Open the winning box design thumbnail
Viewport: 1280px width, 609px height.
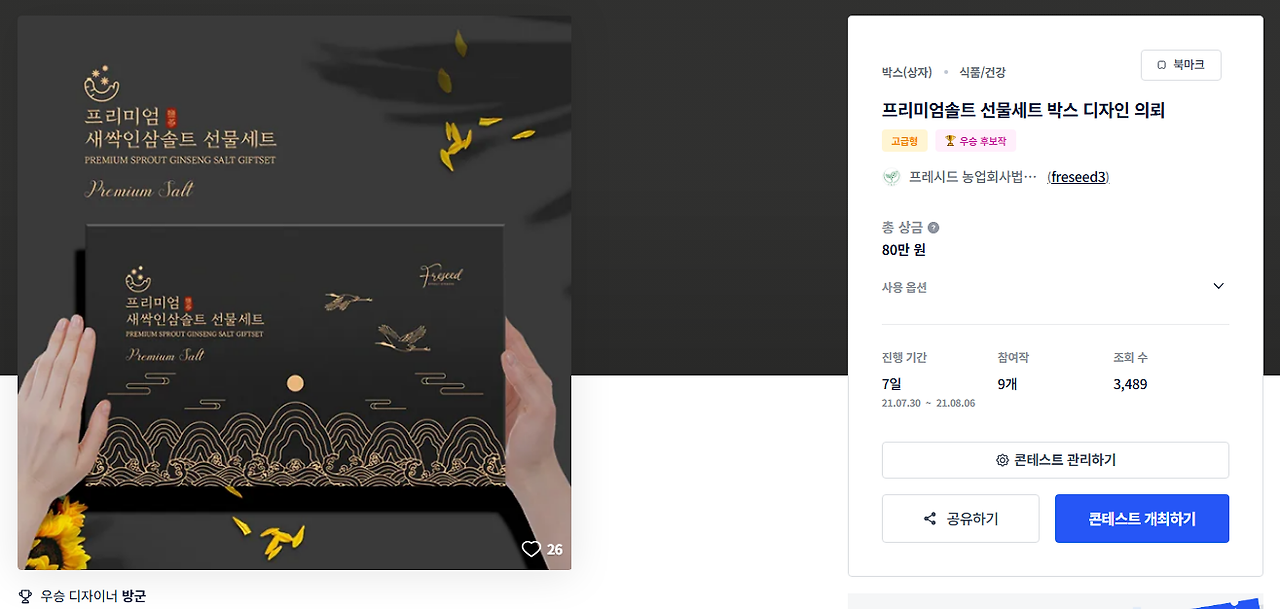click(294, 292)
